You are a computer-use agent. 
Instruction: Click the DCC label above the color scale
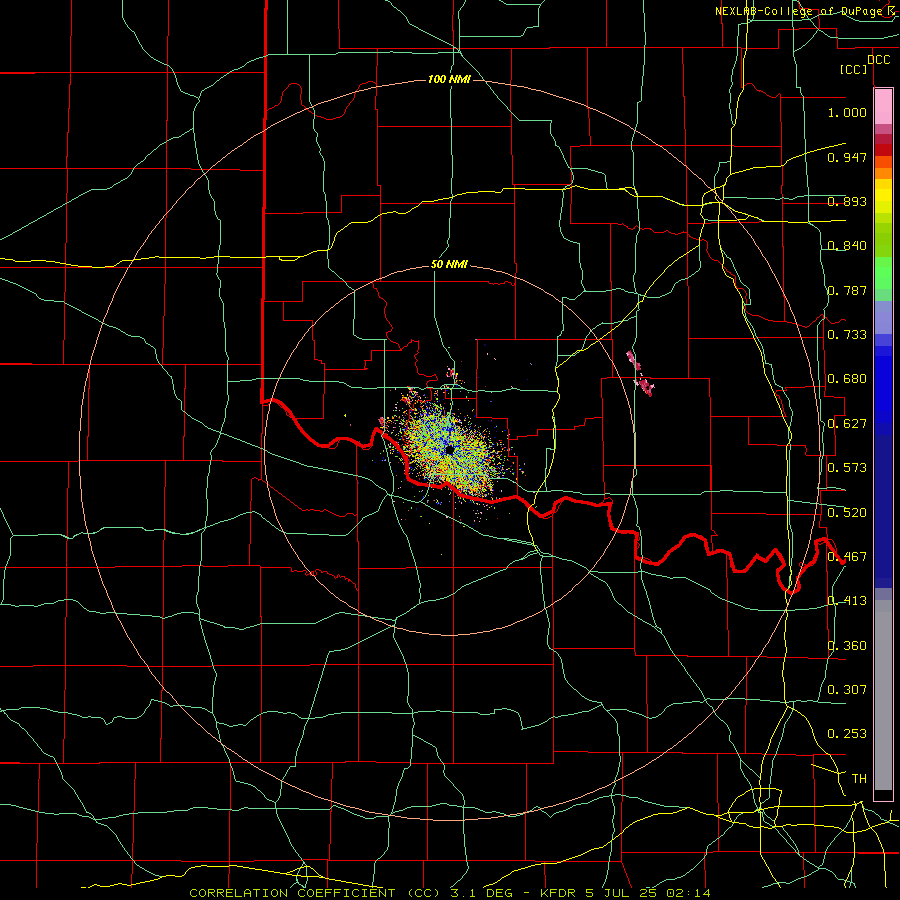(878, 59)
